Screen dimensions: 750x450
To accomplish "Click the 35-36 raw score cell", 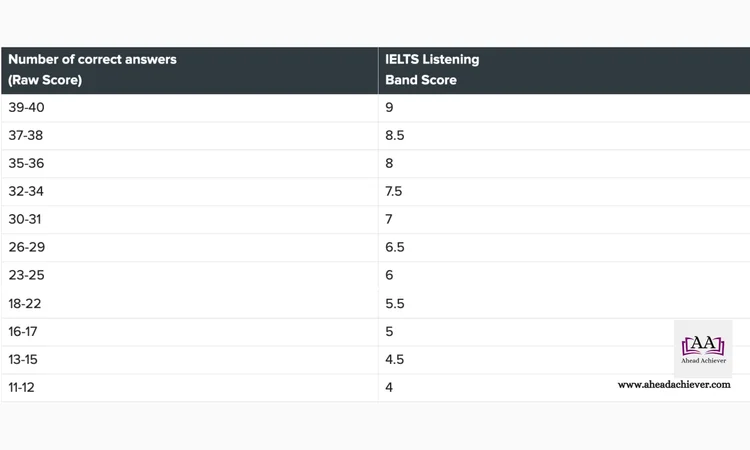I will point(189,164).
